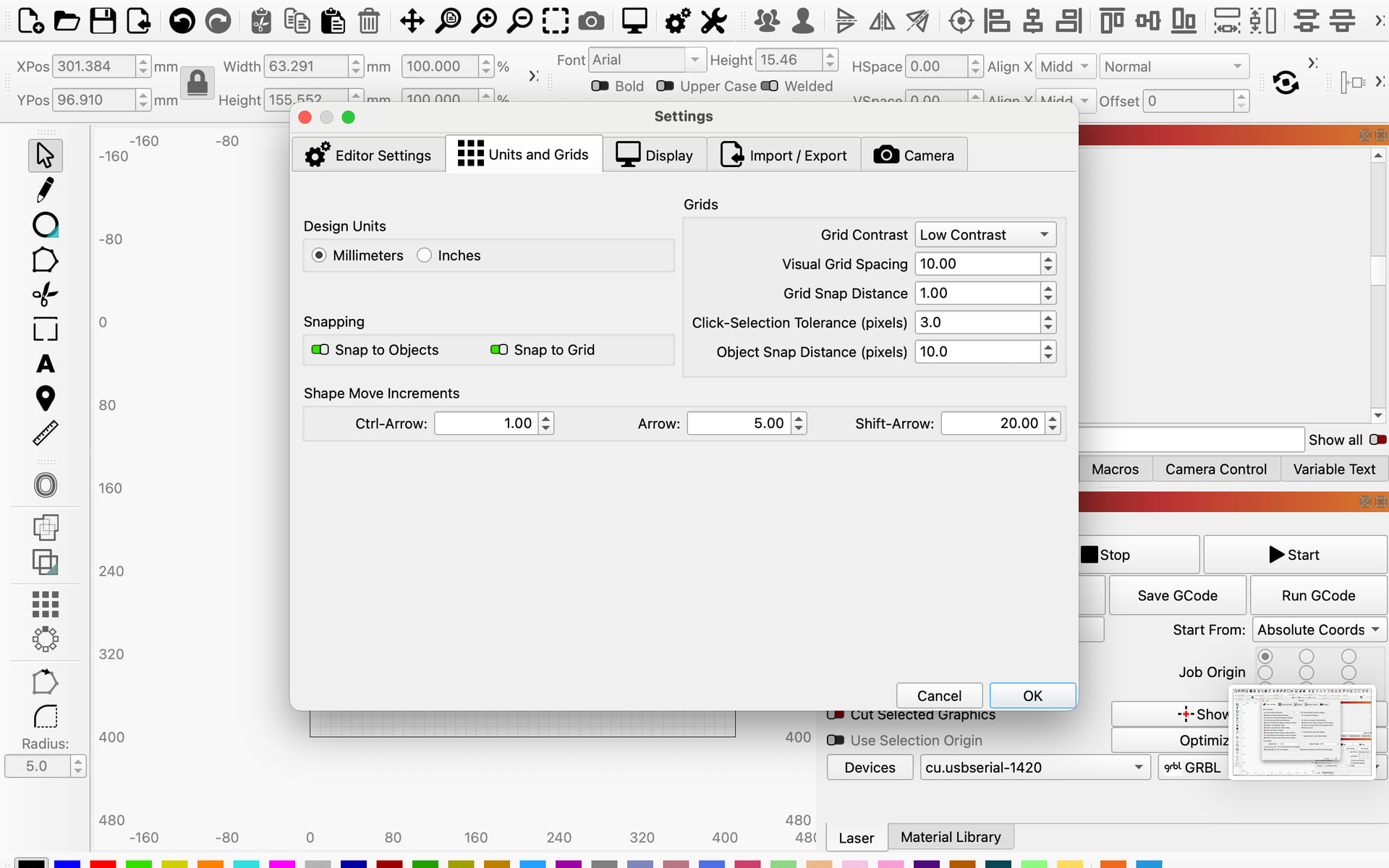Screen dimensions: 1389x868
Task: Select the Polygon tool
Action: pos(45,260)
